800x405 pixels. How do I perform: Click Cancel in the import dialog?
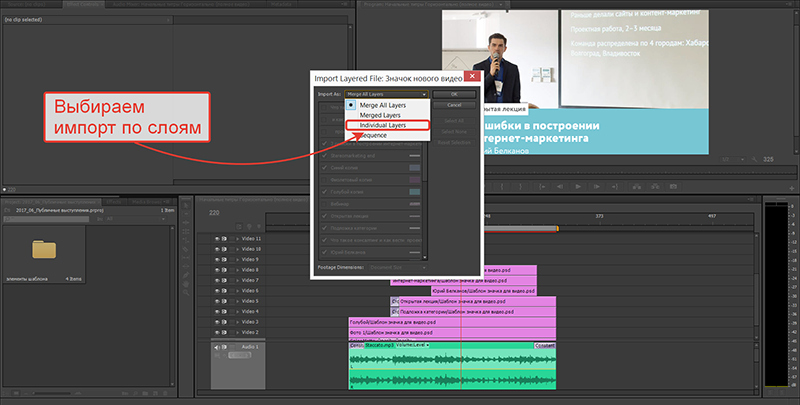tap(454, 104)
